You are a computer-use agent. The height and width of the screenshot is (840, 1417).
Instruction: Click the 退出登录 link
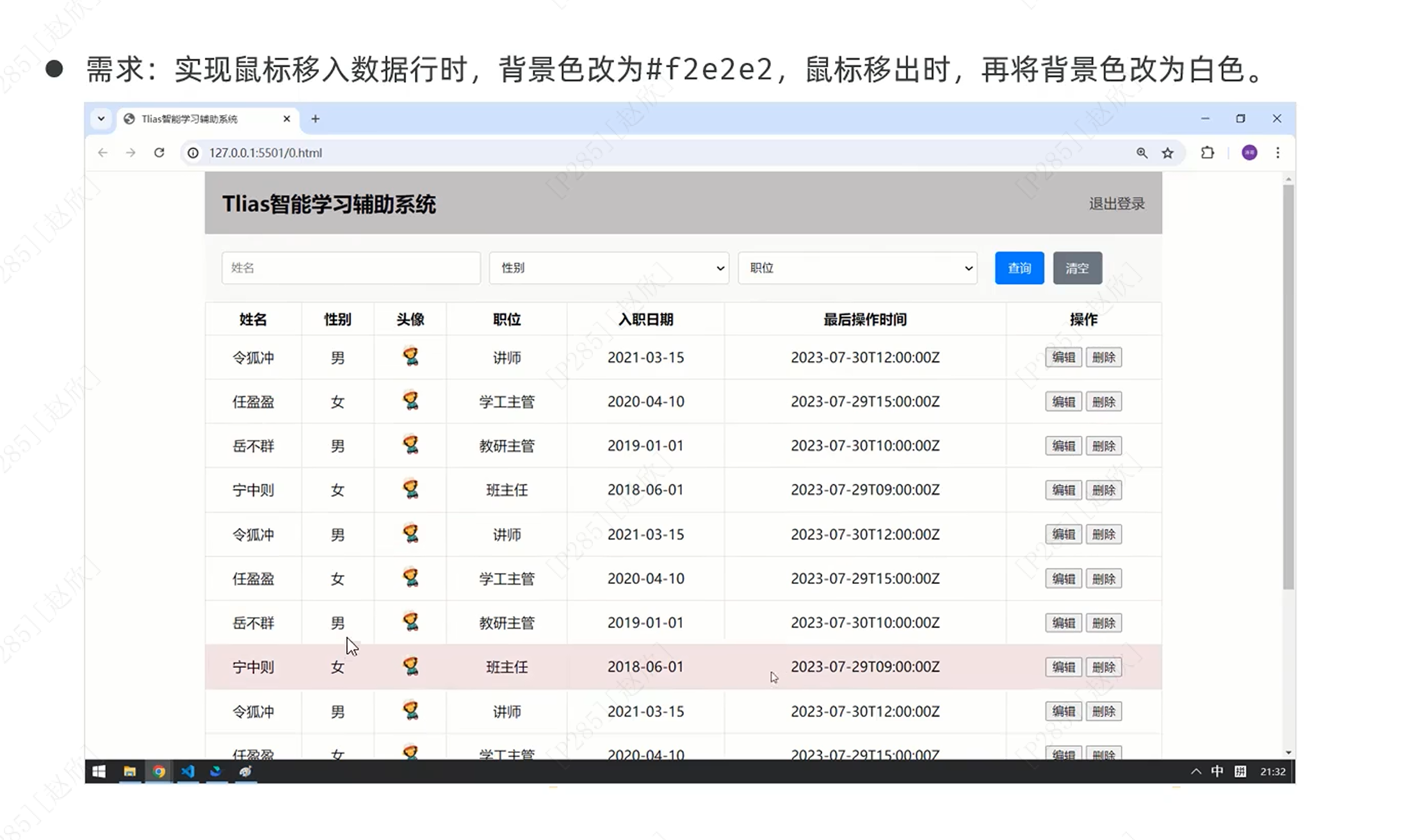coord(1117,204)
